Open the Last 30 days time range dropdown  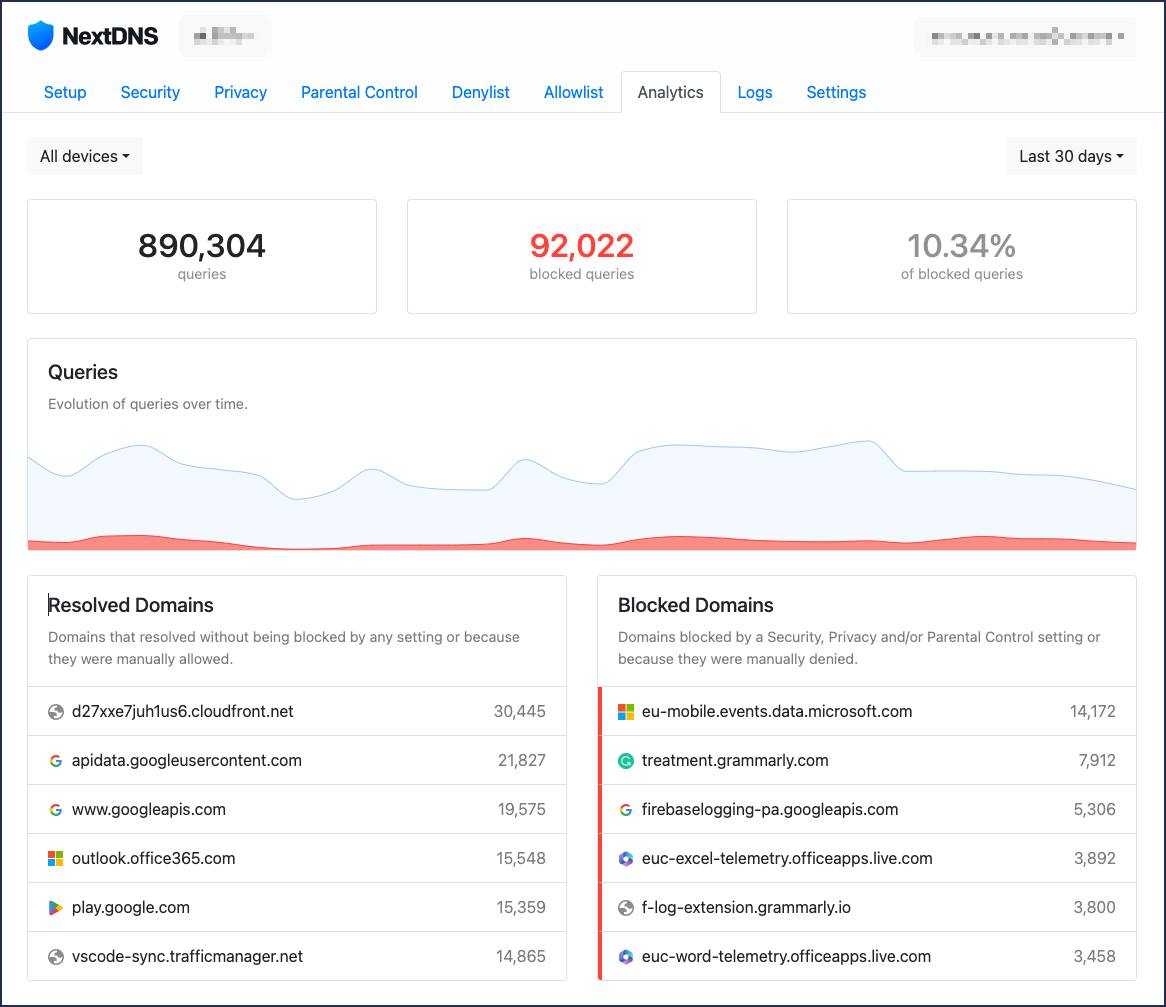(x=1071, y=156)
